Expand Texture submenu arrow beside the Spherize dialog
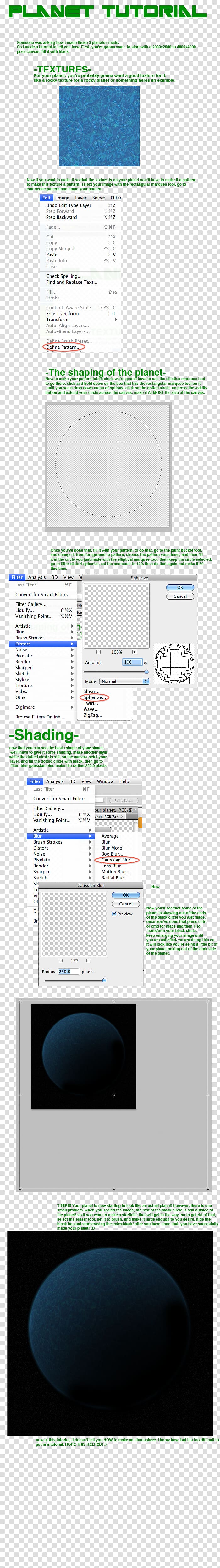The image size is (220, 1568). pyautogui.click(x=72, y=686)
